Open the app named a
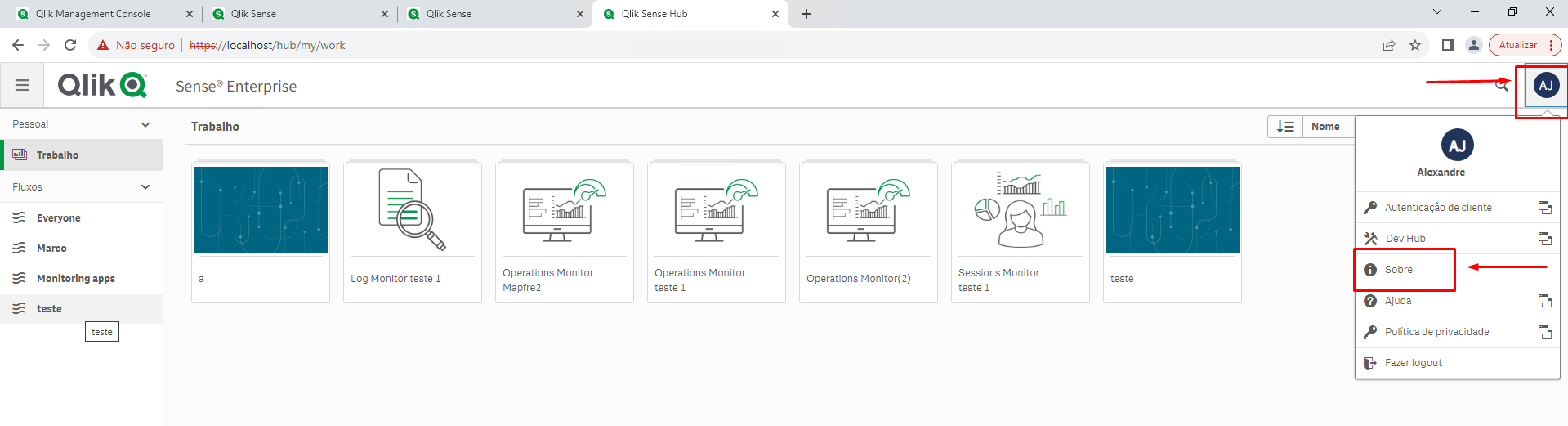The height and width of the screenshot is (426, 1568). click(x=261, y=232)
